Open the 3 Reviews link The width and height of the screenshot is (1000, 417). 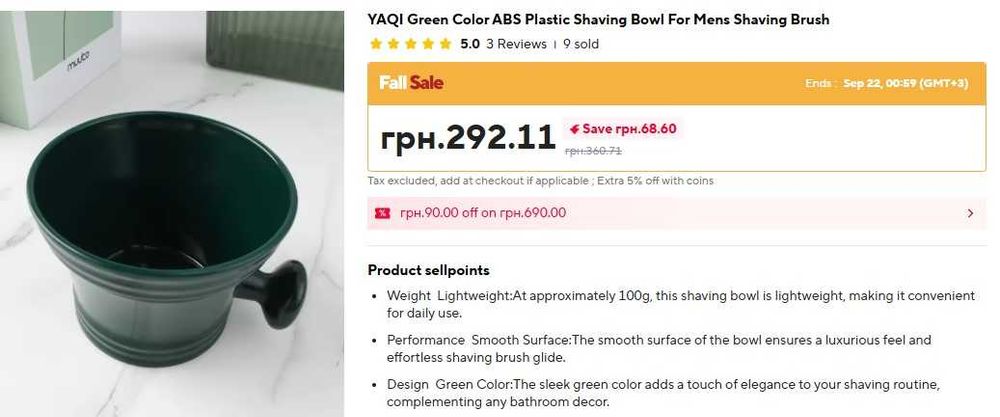click(516, 44)
